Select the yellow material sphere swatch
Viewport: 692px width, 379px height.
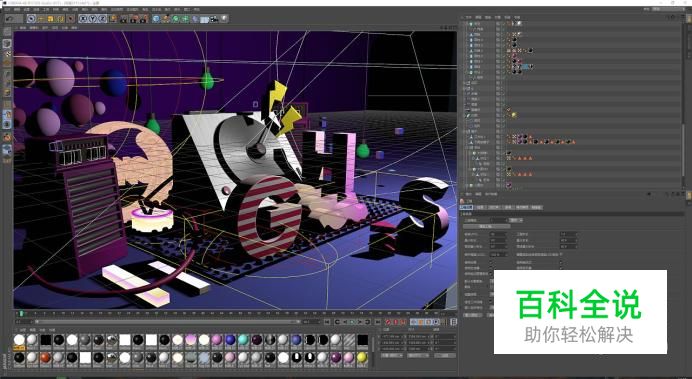pos(362,357)
